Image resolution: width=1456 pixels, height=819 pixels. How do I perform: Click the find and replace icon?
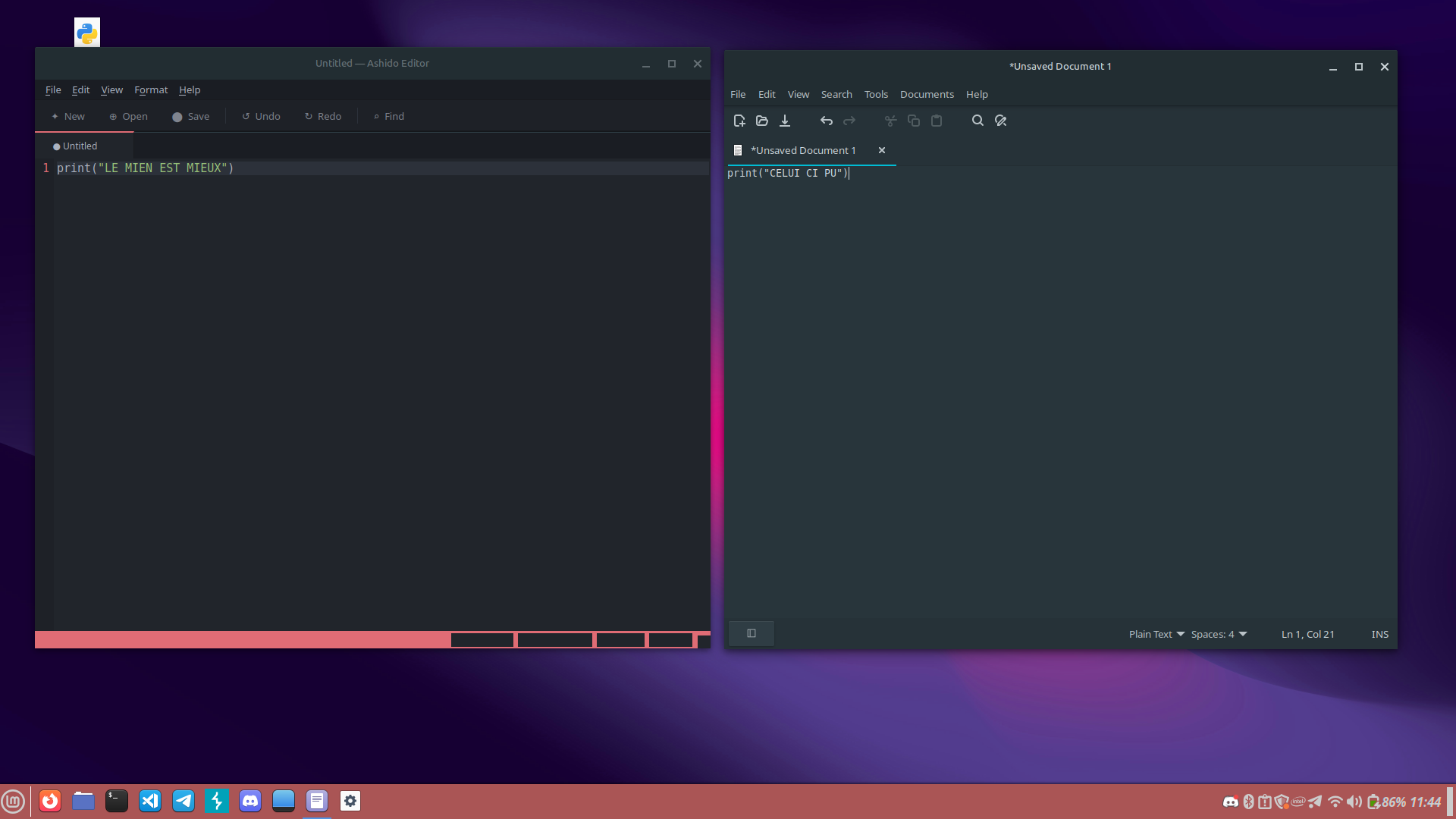click(x=1001, y=121)
